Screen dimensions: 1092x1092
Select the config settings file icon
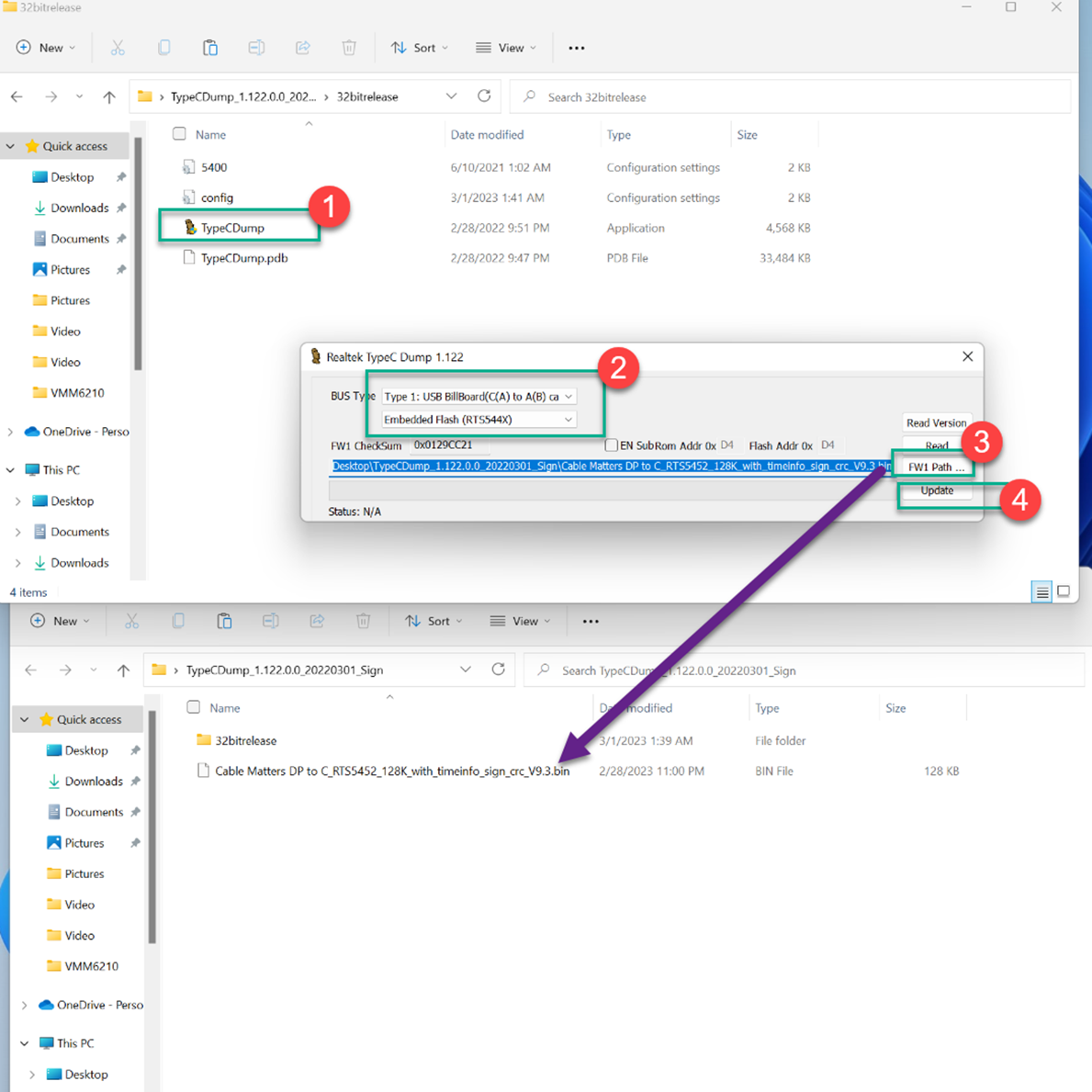click(188, 197)
